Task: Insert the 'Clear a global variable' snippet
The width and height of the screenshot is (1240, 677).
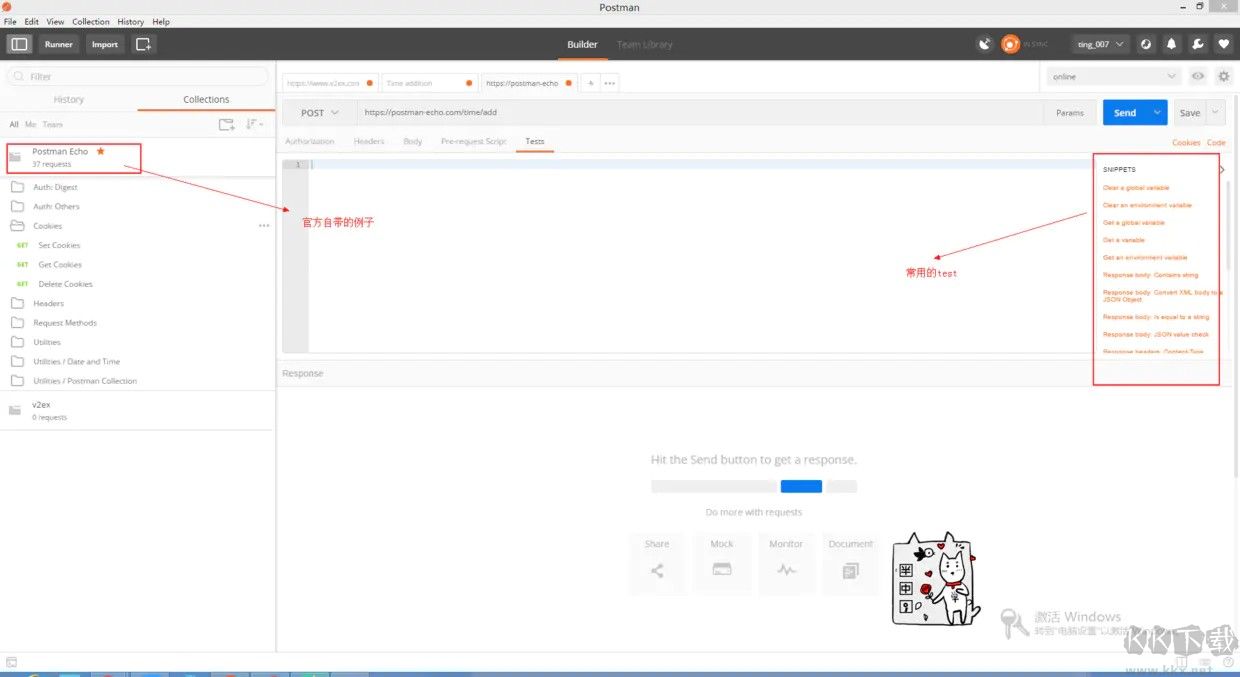Action: click(1136, 188)
